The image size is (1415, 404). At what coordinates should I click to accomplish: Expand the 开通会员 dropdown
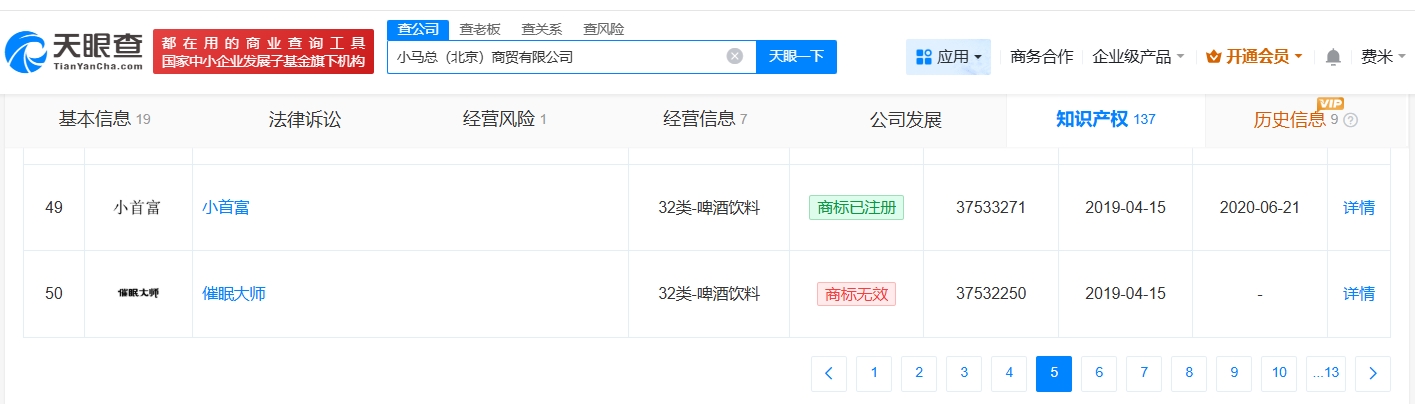(x=1255, y=57)
